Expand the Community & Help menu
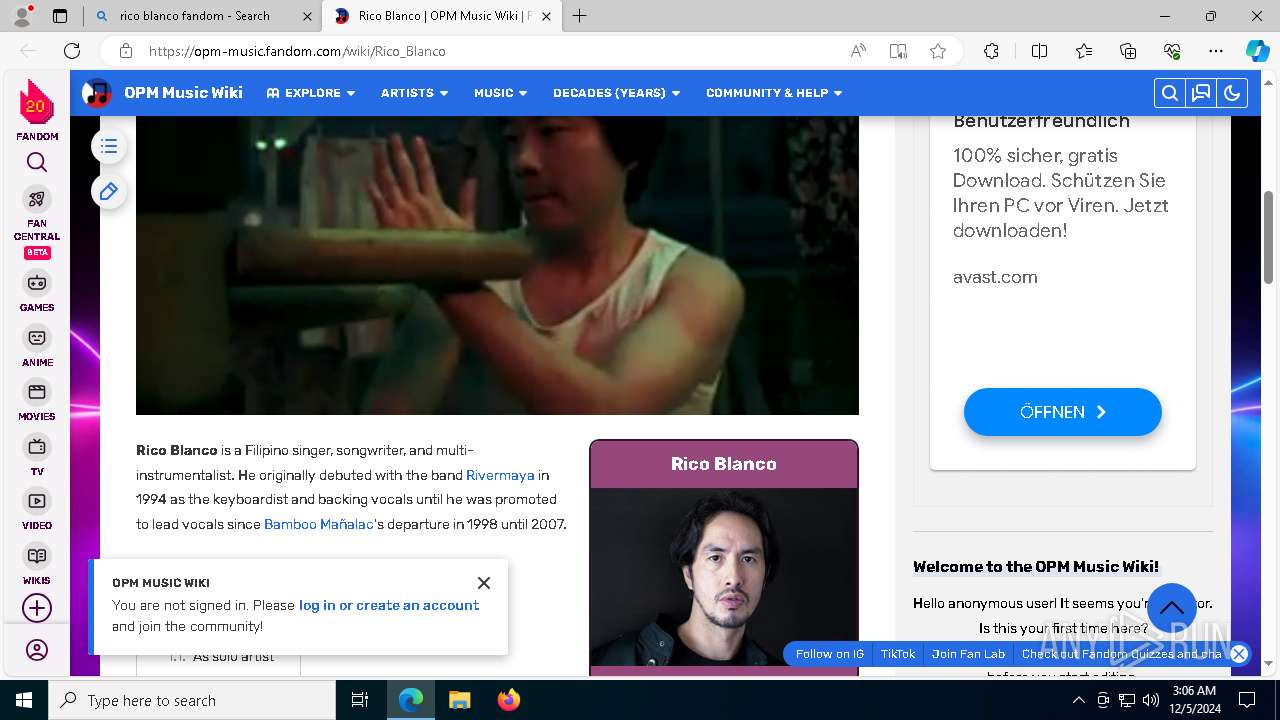 (774, 93)
